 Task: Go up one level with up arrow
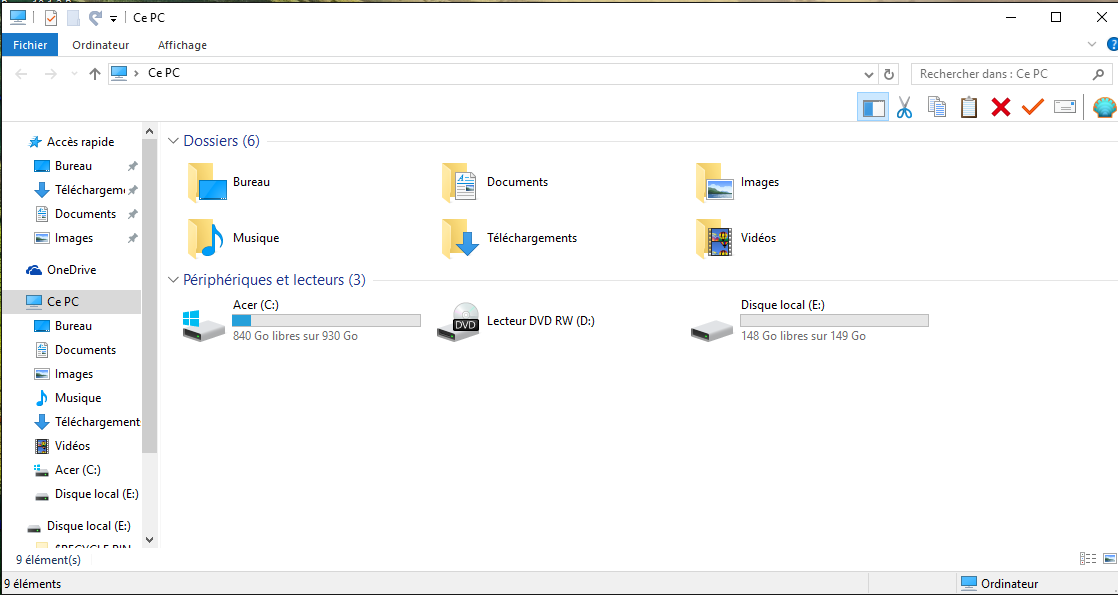point(95,73)
